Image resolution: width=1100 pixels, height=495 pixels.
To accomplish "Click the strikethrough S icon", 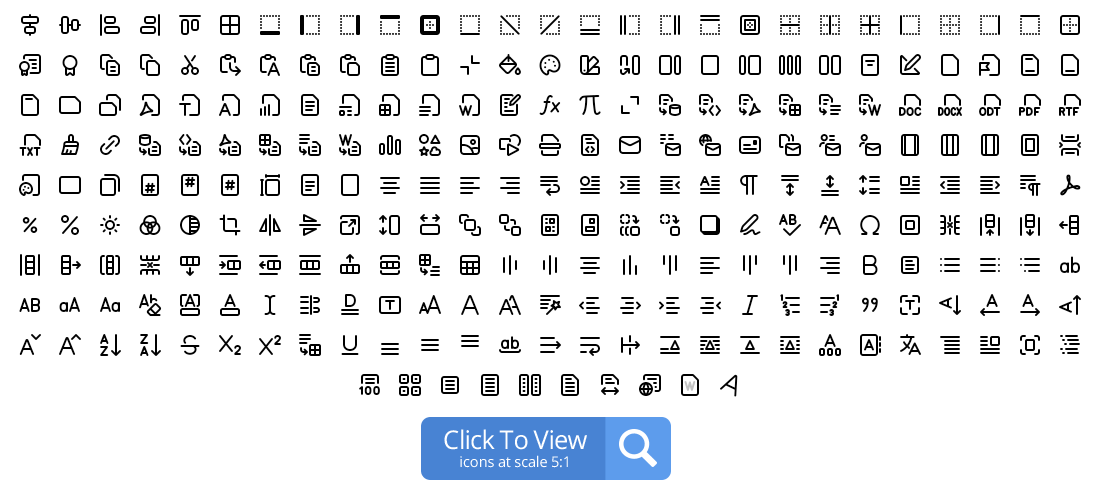I will 189,345.
